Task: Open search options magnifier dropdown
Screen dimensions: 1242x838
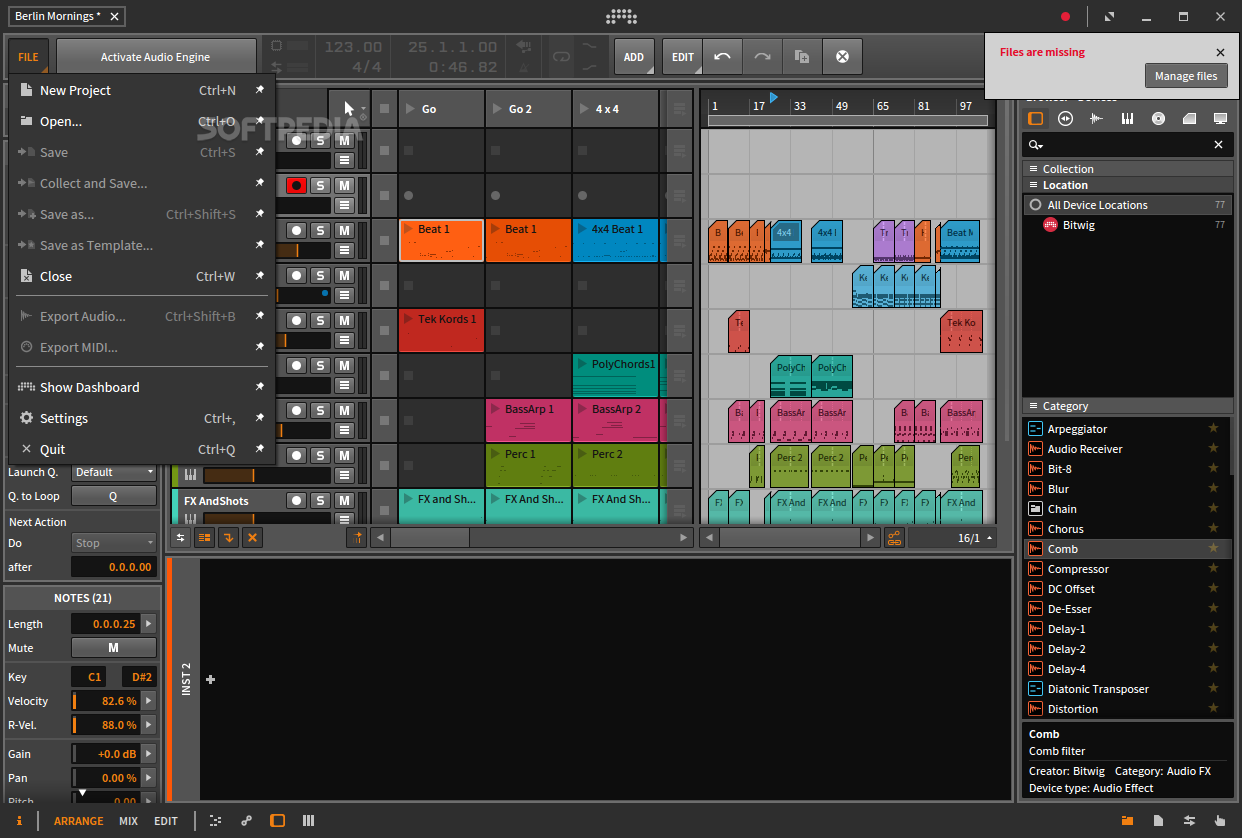Action: (x=1035, y=145)
